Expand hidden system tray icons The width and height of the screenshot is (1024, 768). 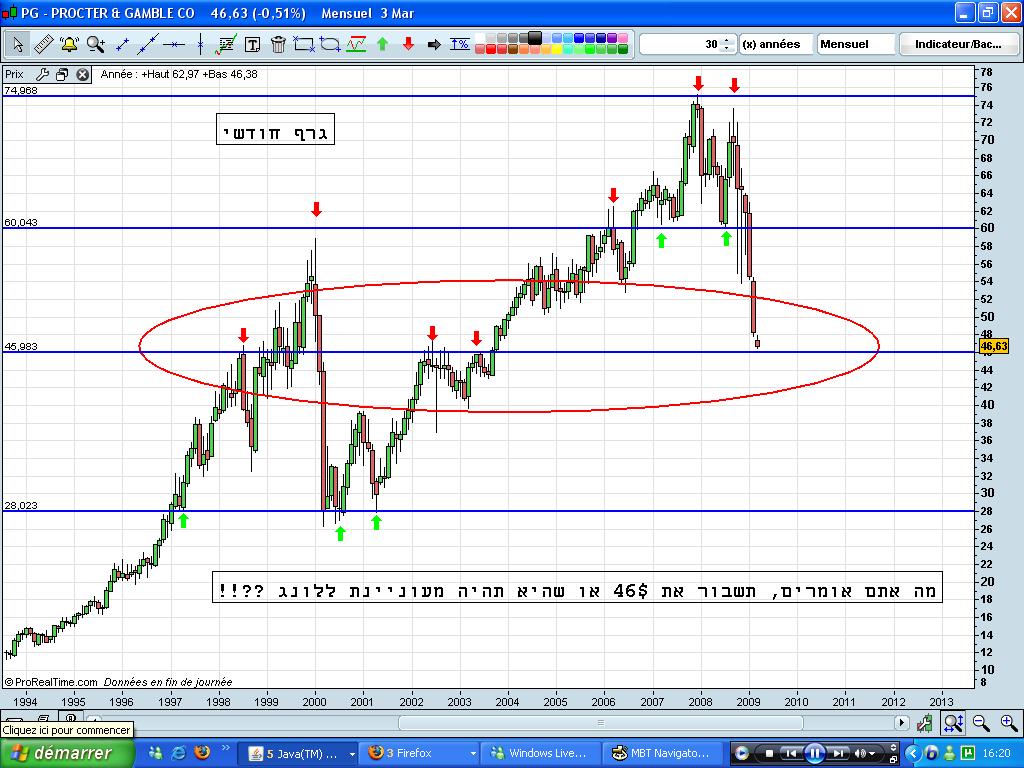tap(913, 753)
